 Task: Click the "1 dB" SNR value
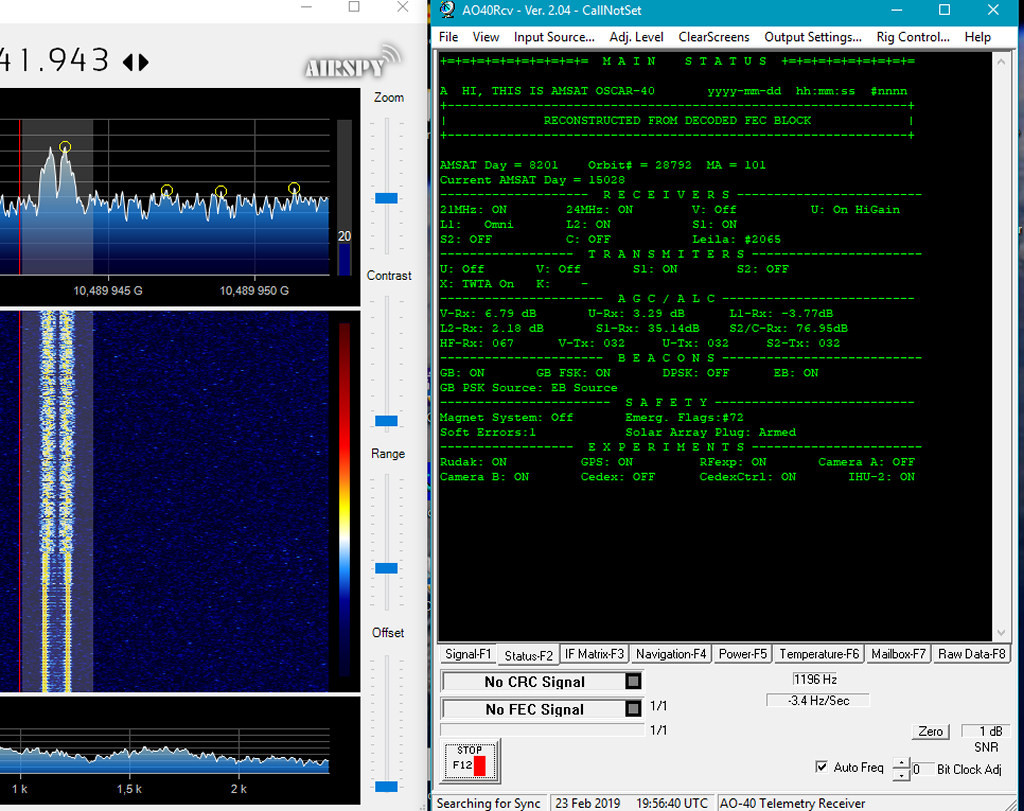tap(985, 731)
